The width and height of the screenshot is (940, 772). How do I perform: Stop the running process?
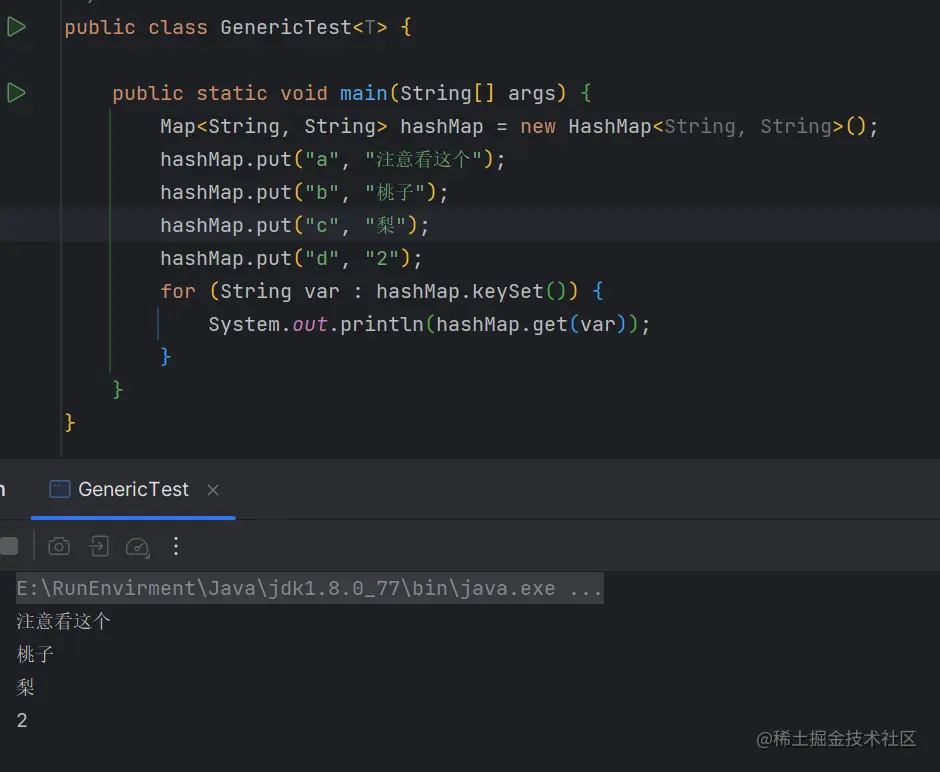tap(9, 546)
